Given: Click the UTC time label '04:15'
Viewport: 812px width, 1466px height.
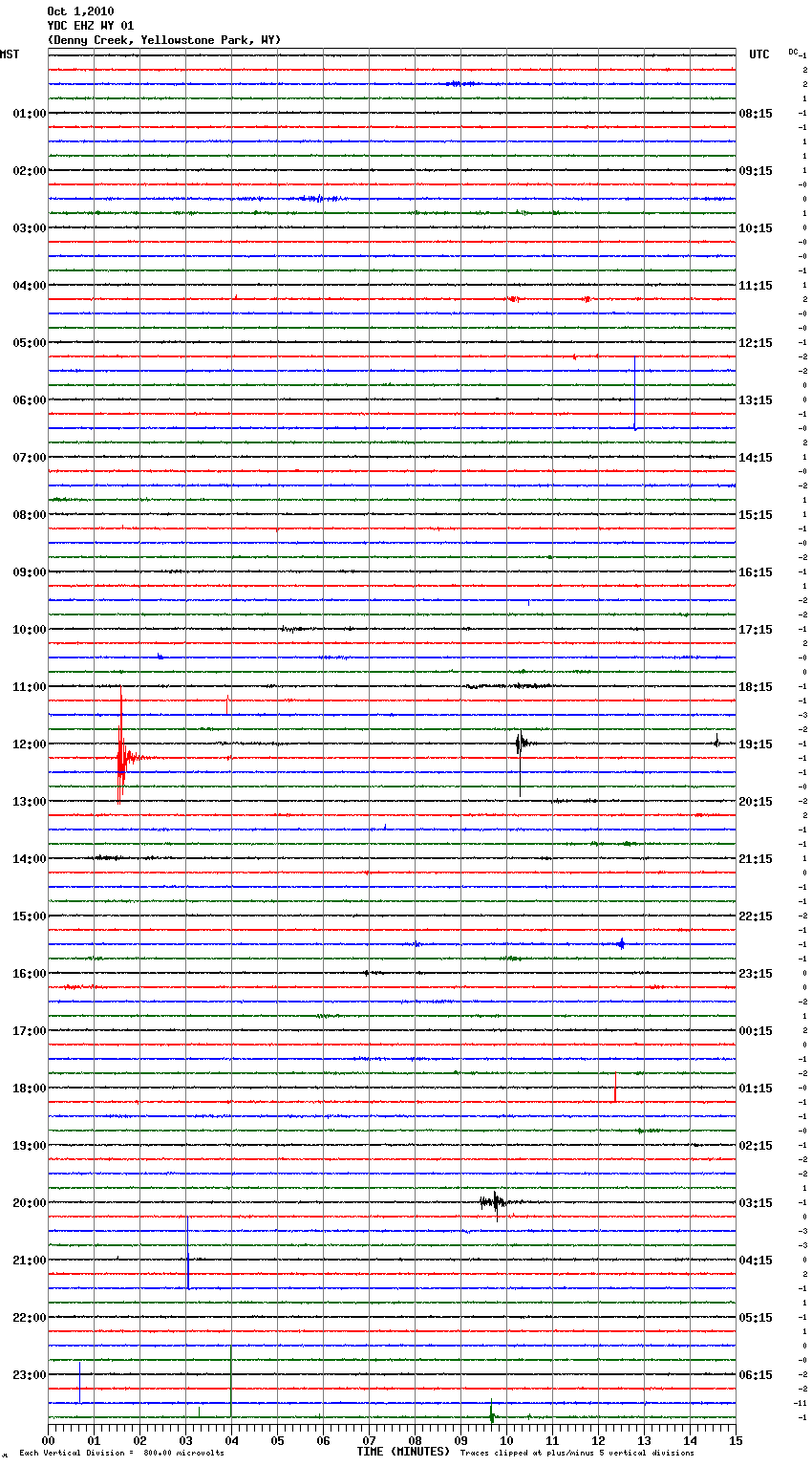Looking at the screenshot, I should coord(756,1261).
